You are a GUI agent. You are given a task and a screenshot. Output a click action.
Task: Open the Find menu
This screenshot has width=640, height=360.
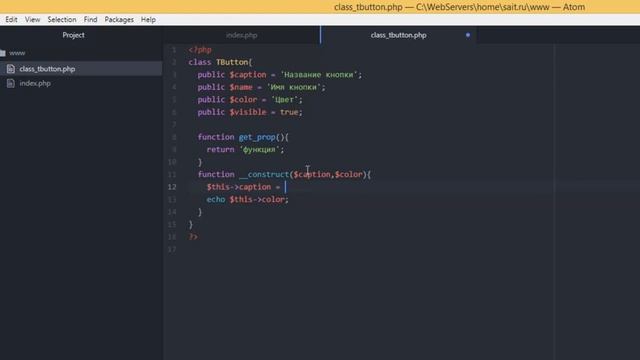point(91,20)
